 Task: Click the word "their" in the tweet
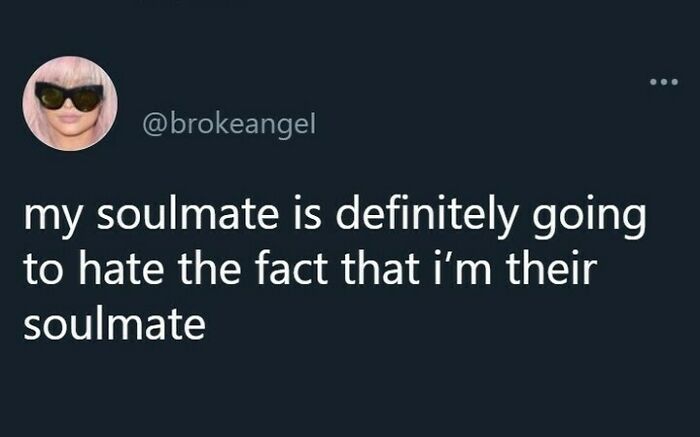click(x=551, y=269)
